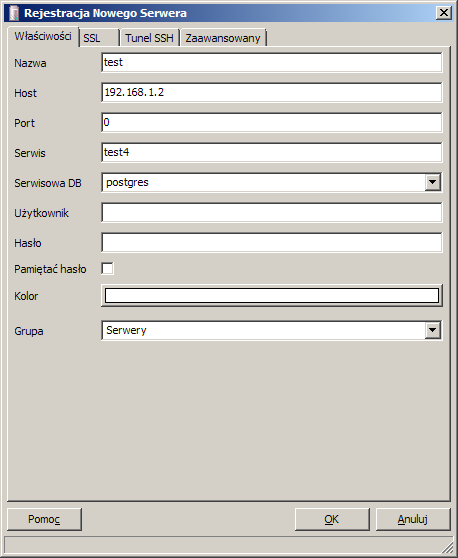Screen dimensions: 458x558
Task: Click the Użytkownik input field
Action: pyautogui.click(x=272, y=212)
